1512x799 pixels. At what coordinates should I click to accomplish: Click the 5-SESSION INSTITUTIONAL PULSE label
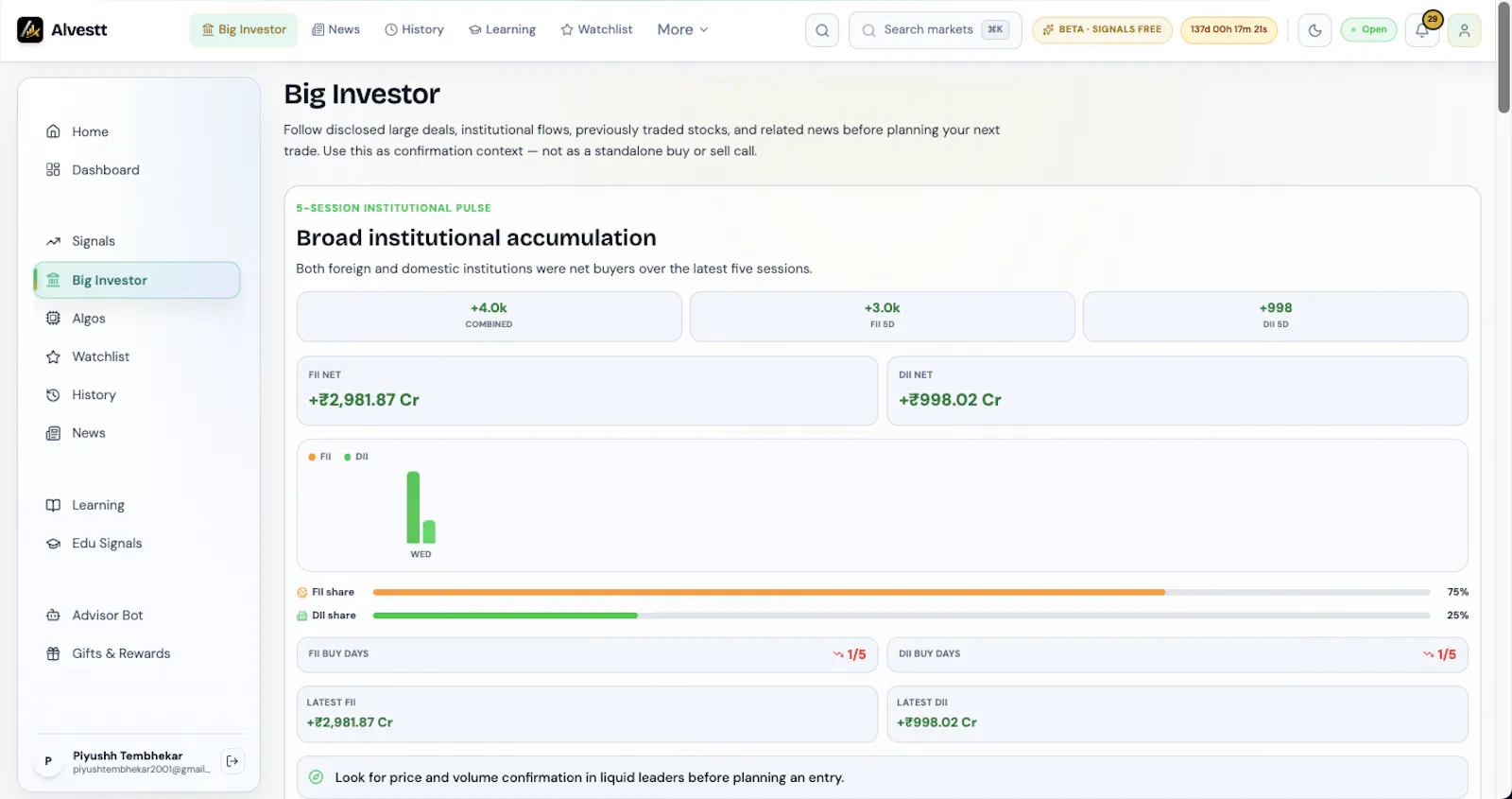(393, 208)
